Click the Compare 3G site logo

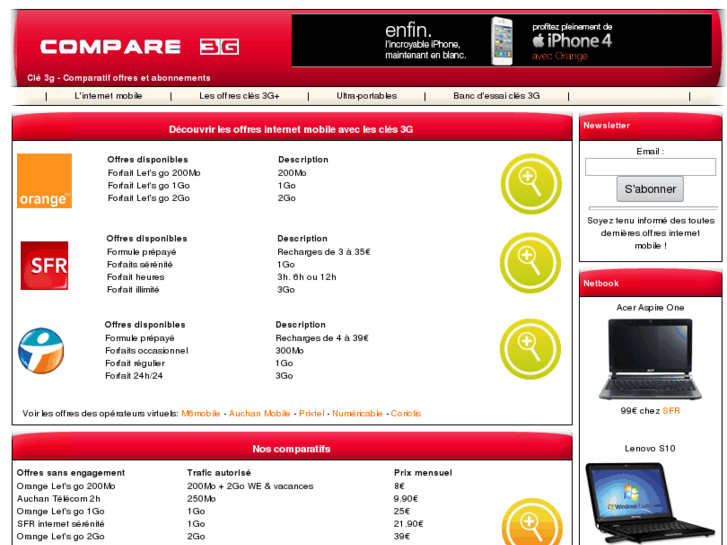(x=140, y=46)
